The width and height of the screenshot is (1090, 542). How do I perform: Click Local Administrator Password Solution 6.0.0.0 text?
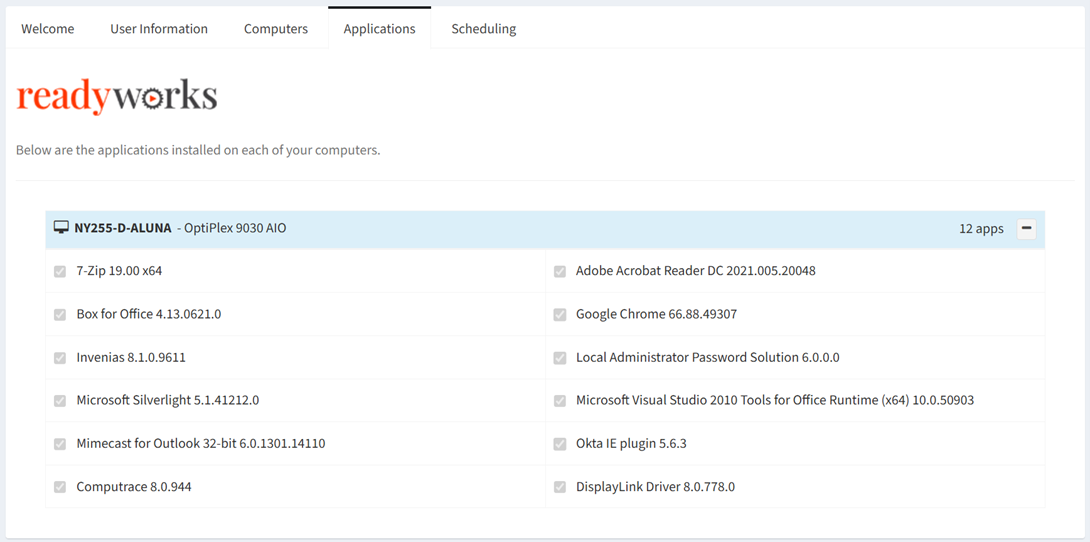click(x=708, y=357)
